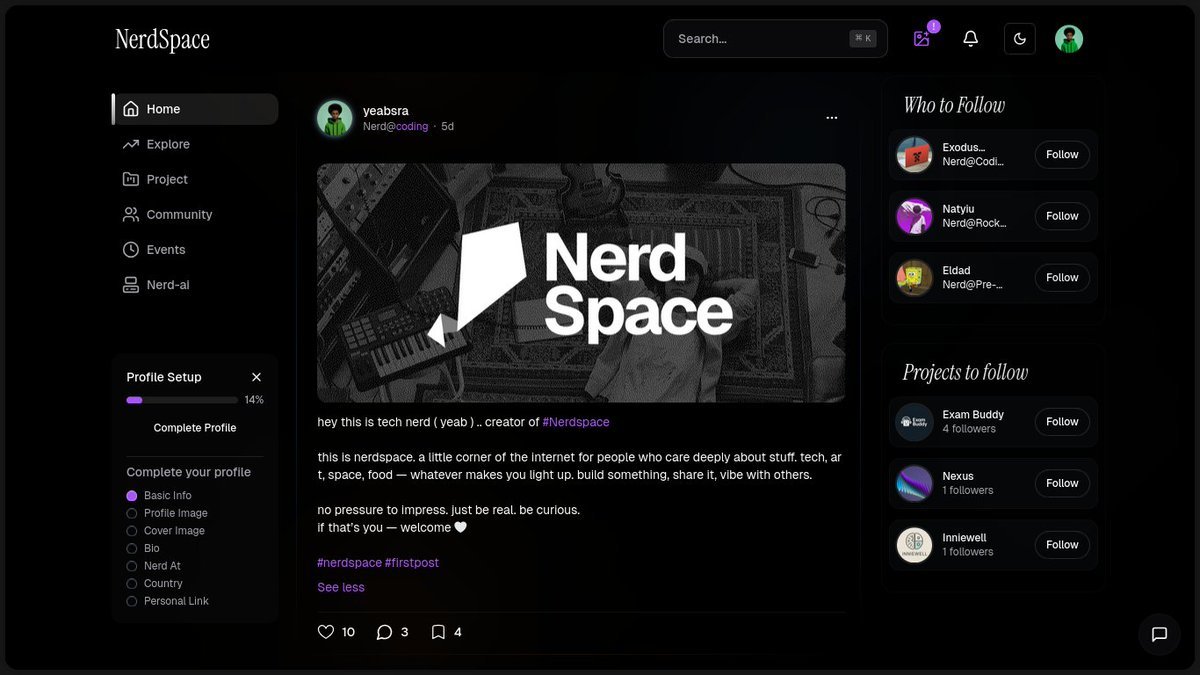
Task: Collapse the post with See less
Action: tap(341, 587)
